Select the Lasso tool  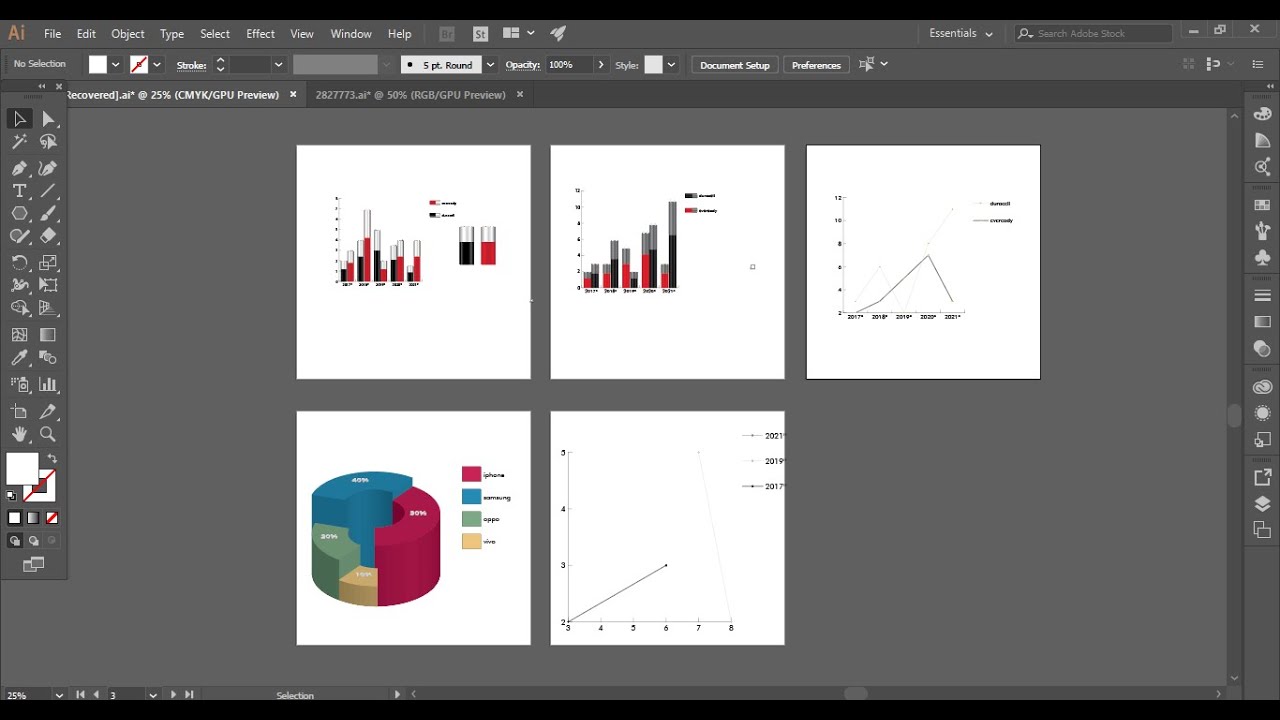(x=48, y=143)
